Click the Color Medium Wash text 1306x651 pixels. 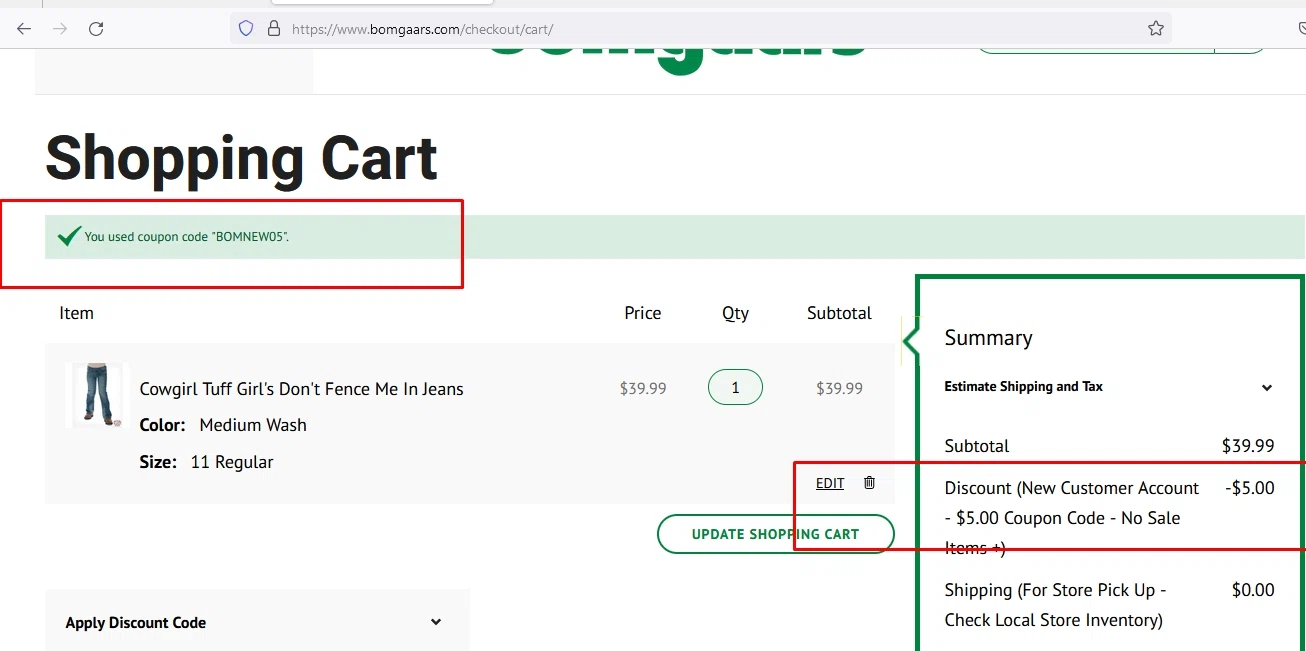pyautogui.click(x=223, y=425)
